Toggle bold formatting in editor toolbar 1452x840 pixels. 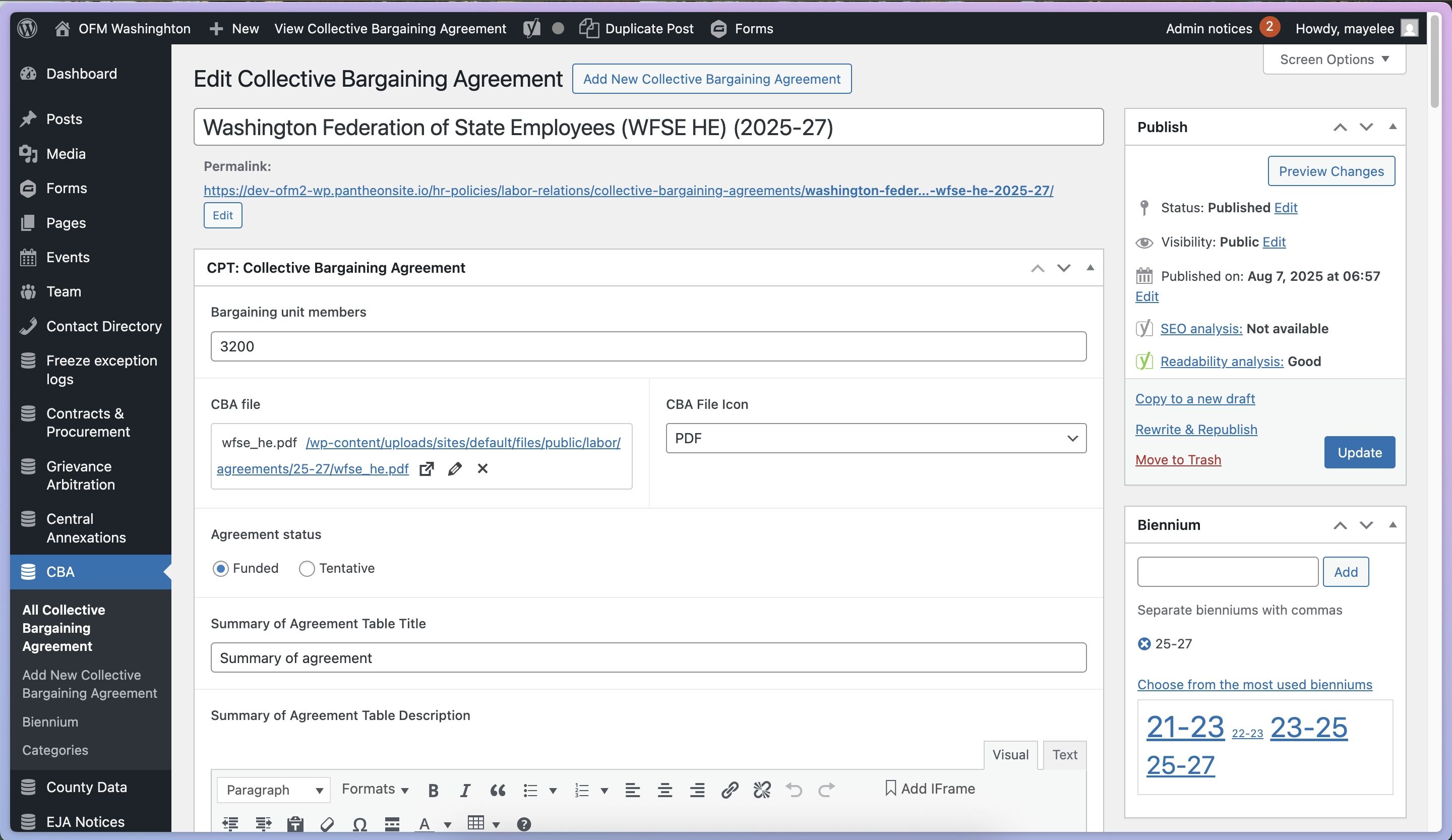pos(433,790)
